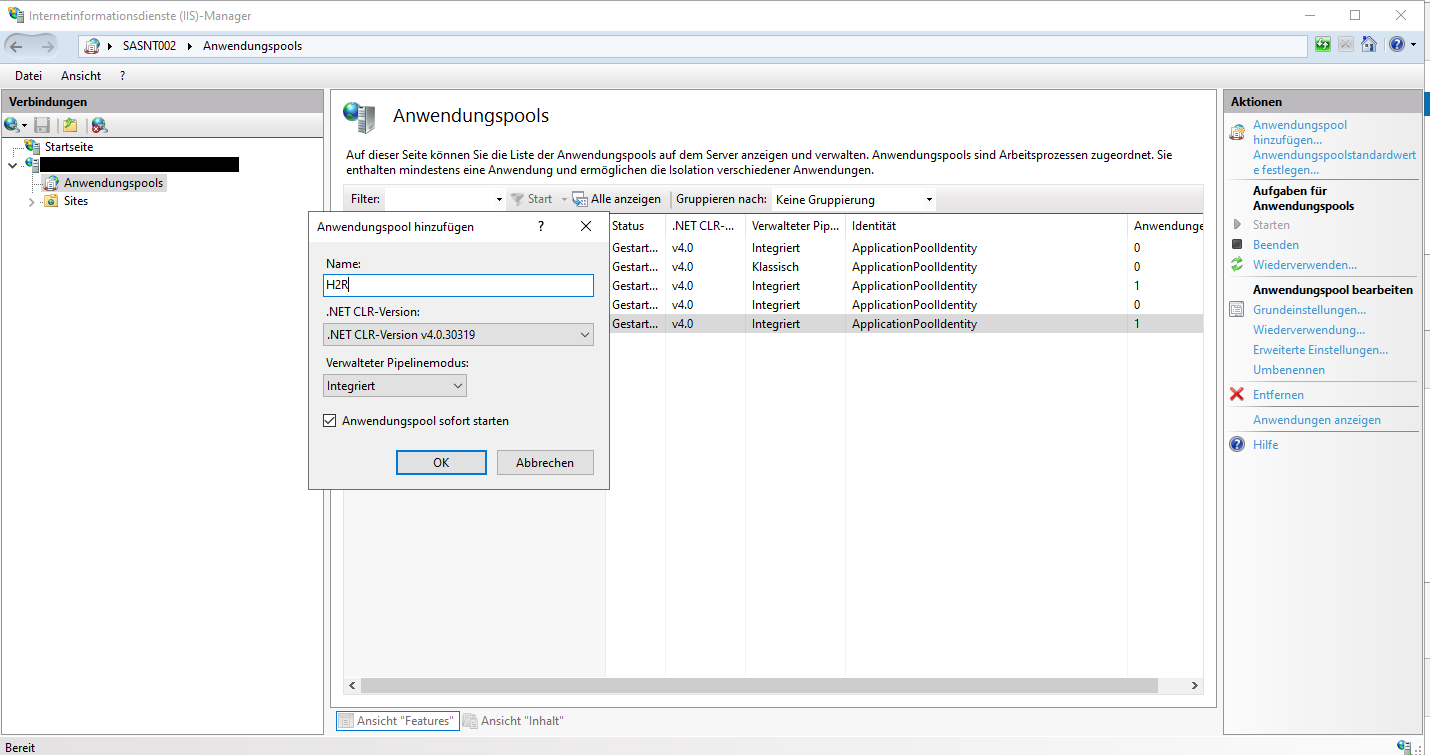This screenshot has height=755, width=1430.
Task: Open the Datei menu
Action: pyautogui.click(x=28, y=76)
